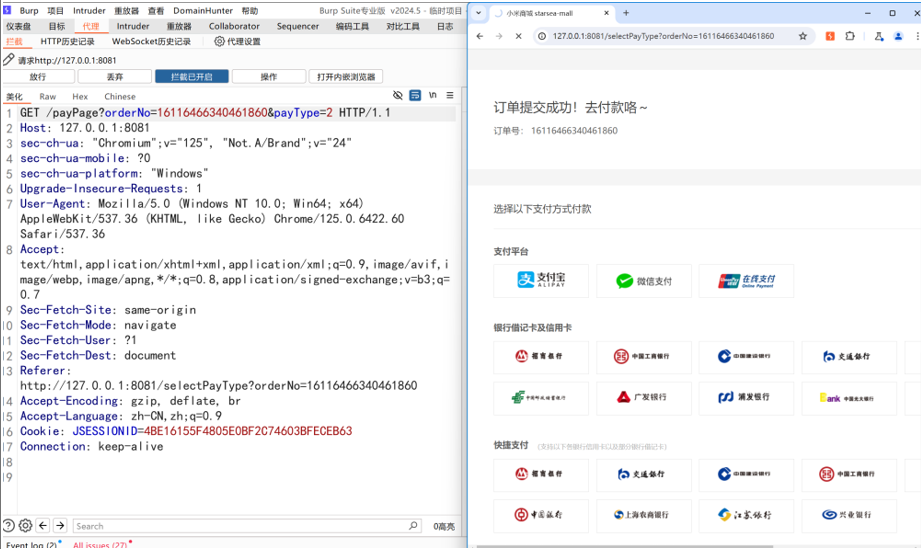
Task: Select 江苏银行 quick pay option
Action: tap(747, 515)
